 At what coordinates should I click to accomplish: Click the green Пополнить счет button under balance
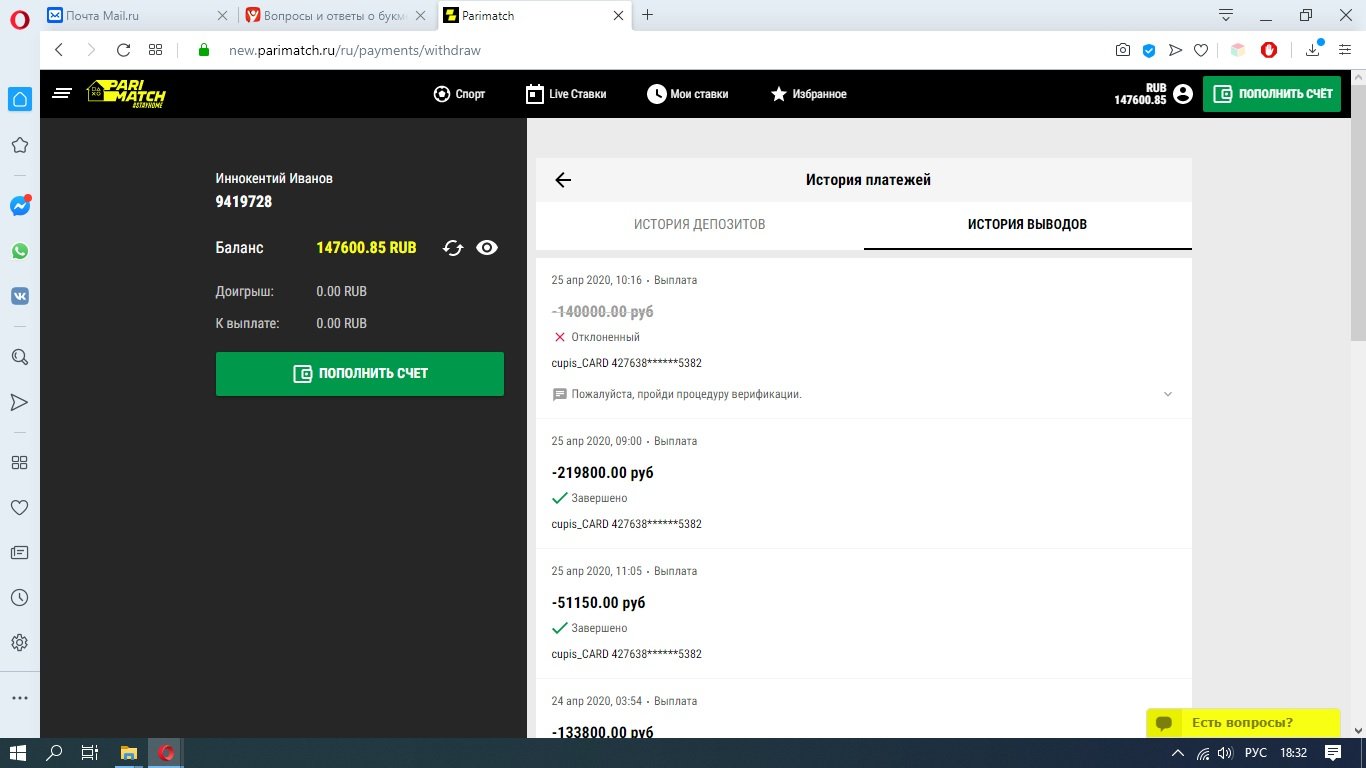(360, 373)
